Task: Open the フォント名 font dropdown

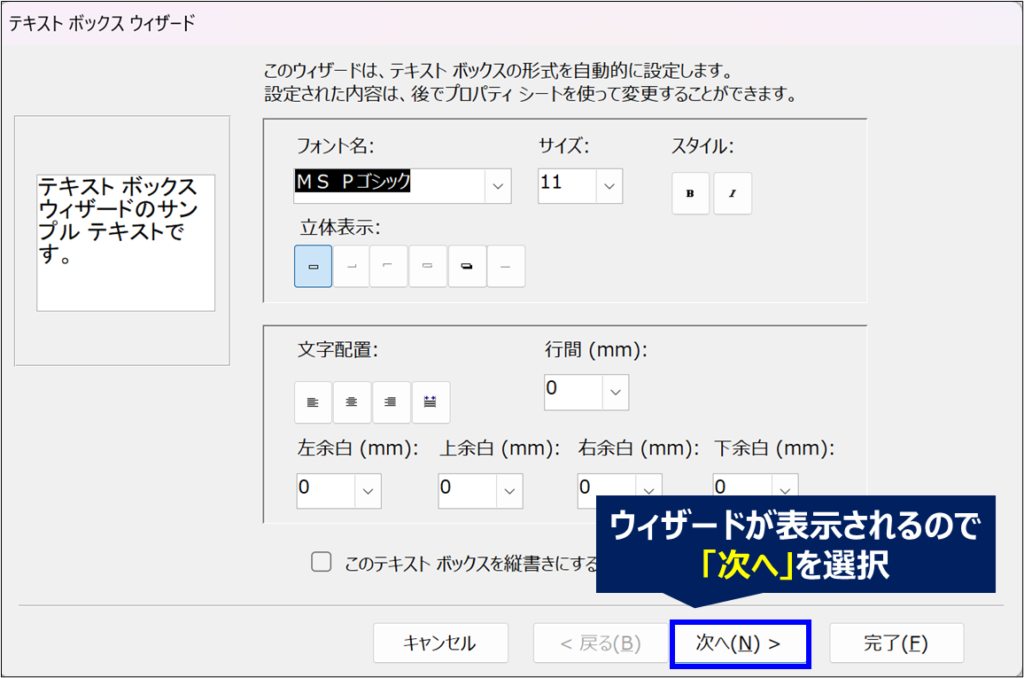Action: [x=498, y=186]
